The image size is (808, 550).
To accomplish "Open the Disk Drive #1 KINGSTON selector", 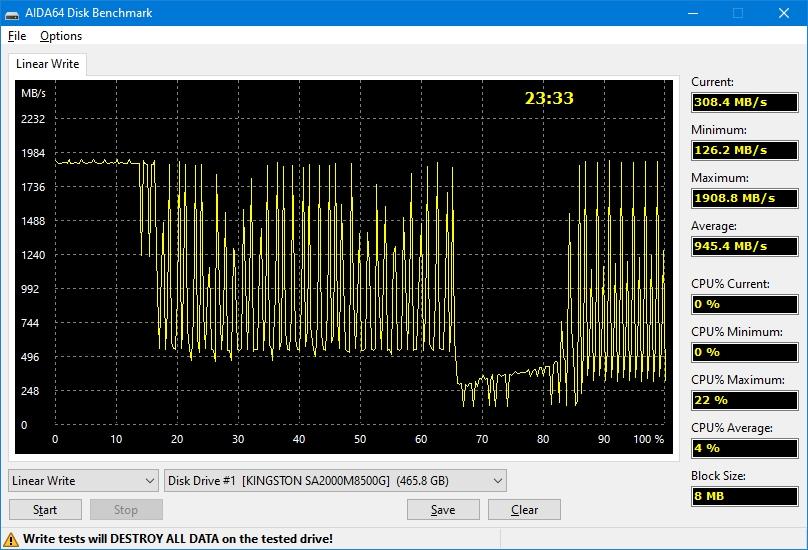I will tap(335, 480).
